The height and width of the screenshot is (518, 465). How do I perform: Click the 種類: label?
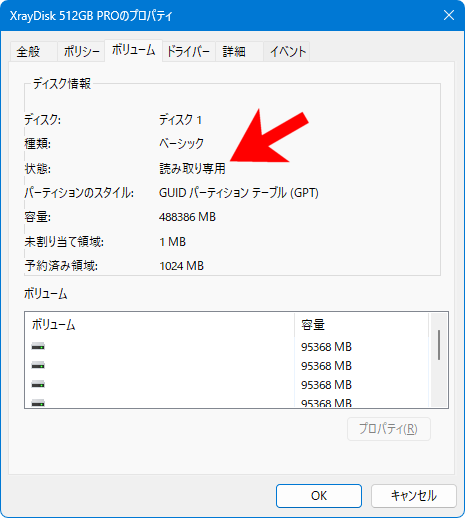38,144
